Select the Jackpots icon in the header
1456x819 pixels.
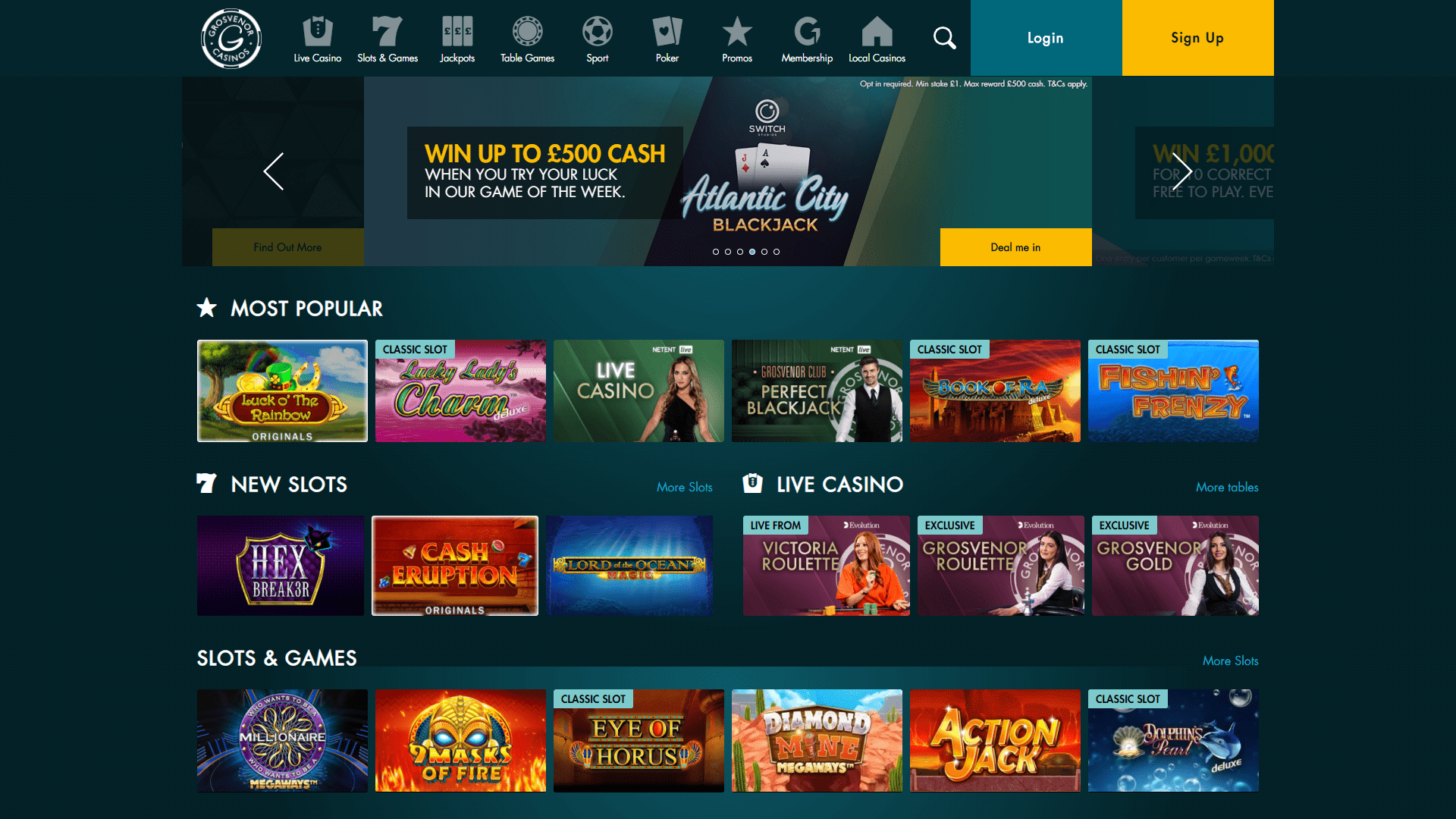(457, 32)
